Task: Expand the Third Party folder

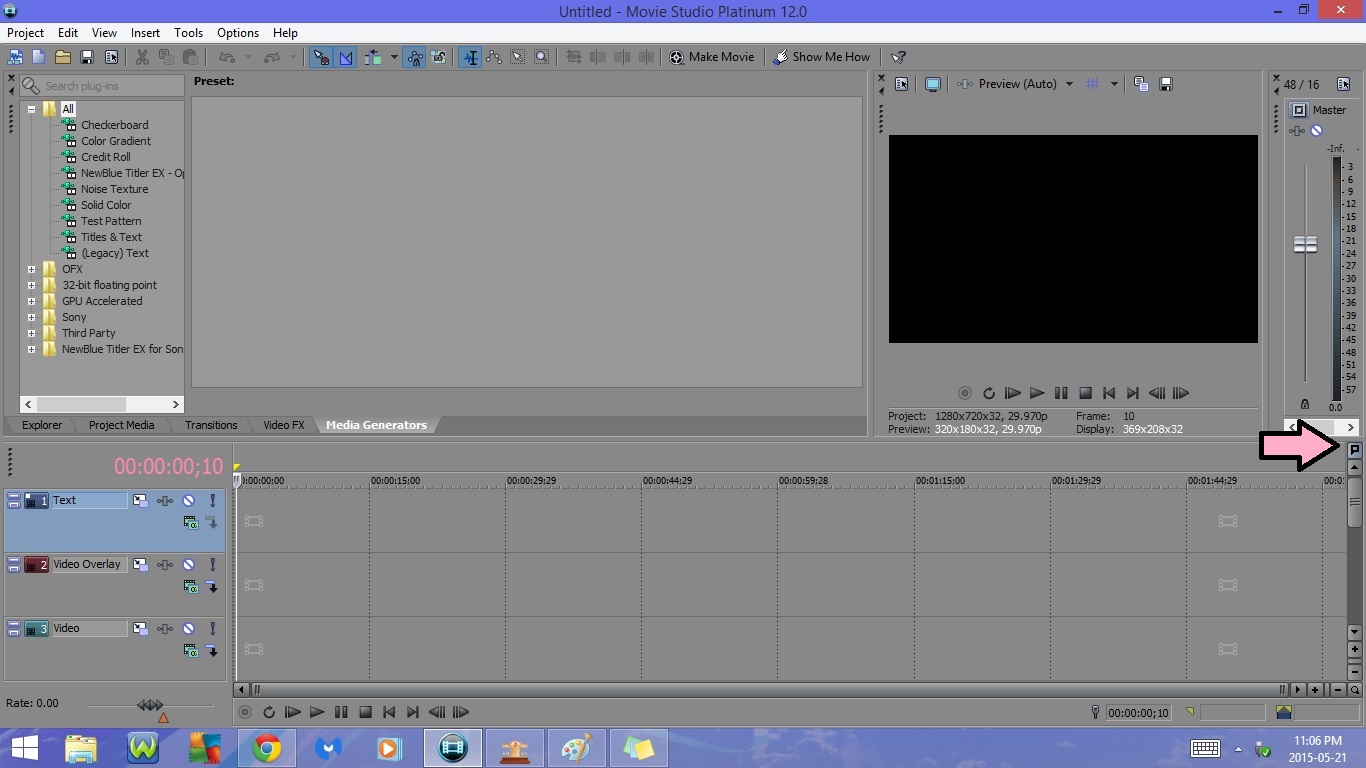Action: [x=31, y=333]
